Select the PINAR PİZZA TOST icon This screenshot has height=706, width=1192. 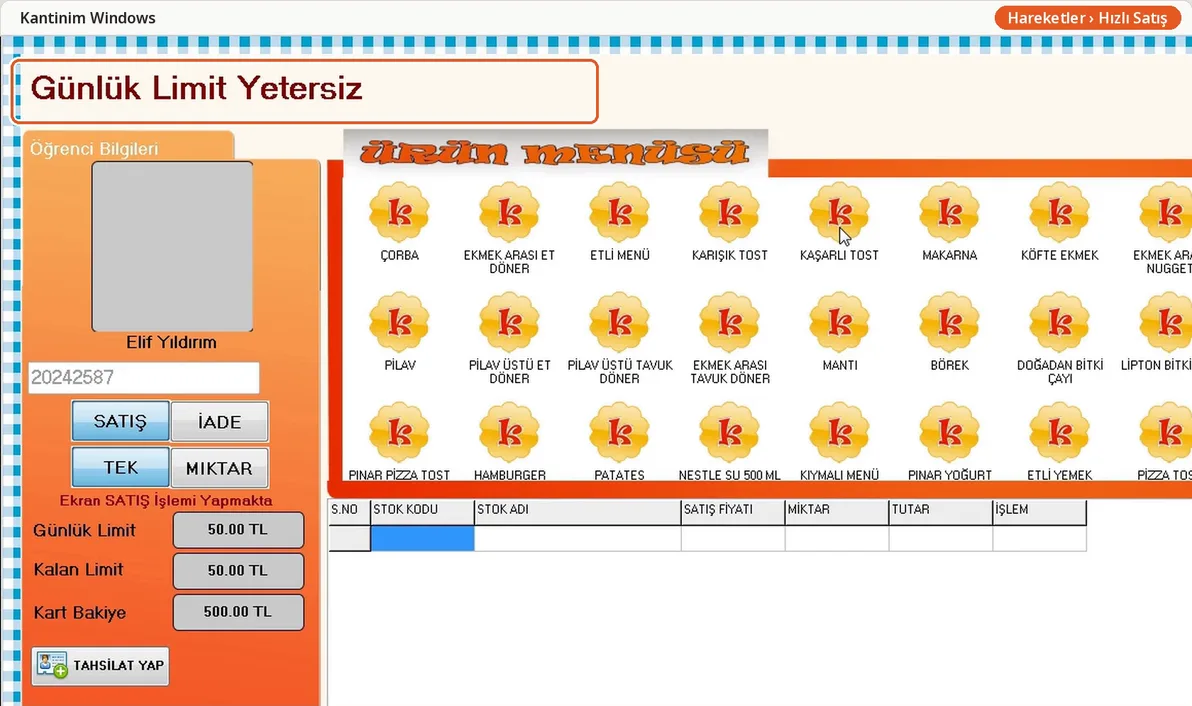tap(399, 432)
